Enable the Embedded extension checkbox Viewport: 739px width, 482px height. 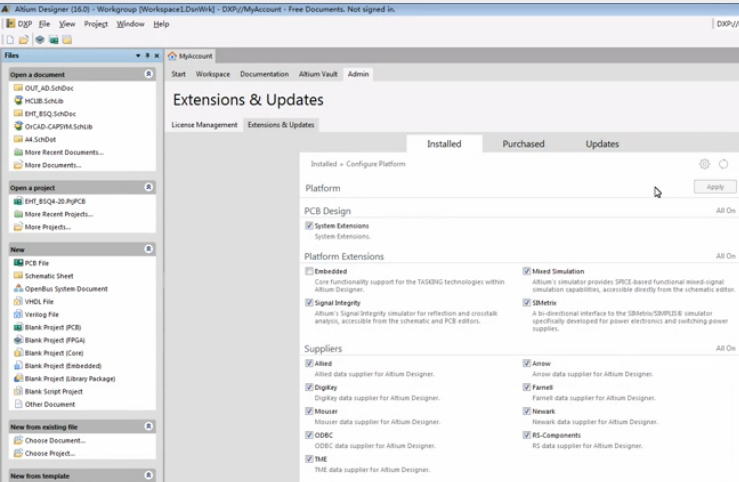309,271
